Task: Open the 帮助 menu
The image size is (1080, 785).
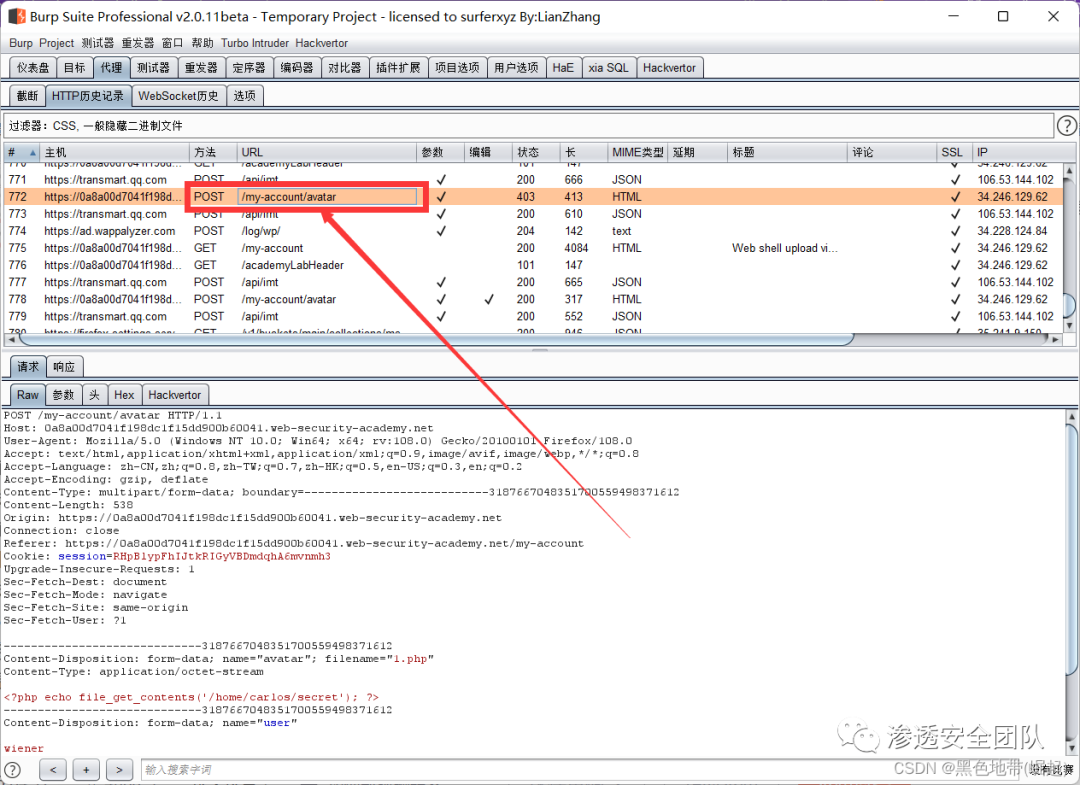Action: [x=202, y=43]
